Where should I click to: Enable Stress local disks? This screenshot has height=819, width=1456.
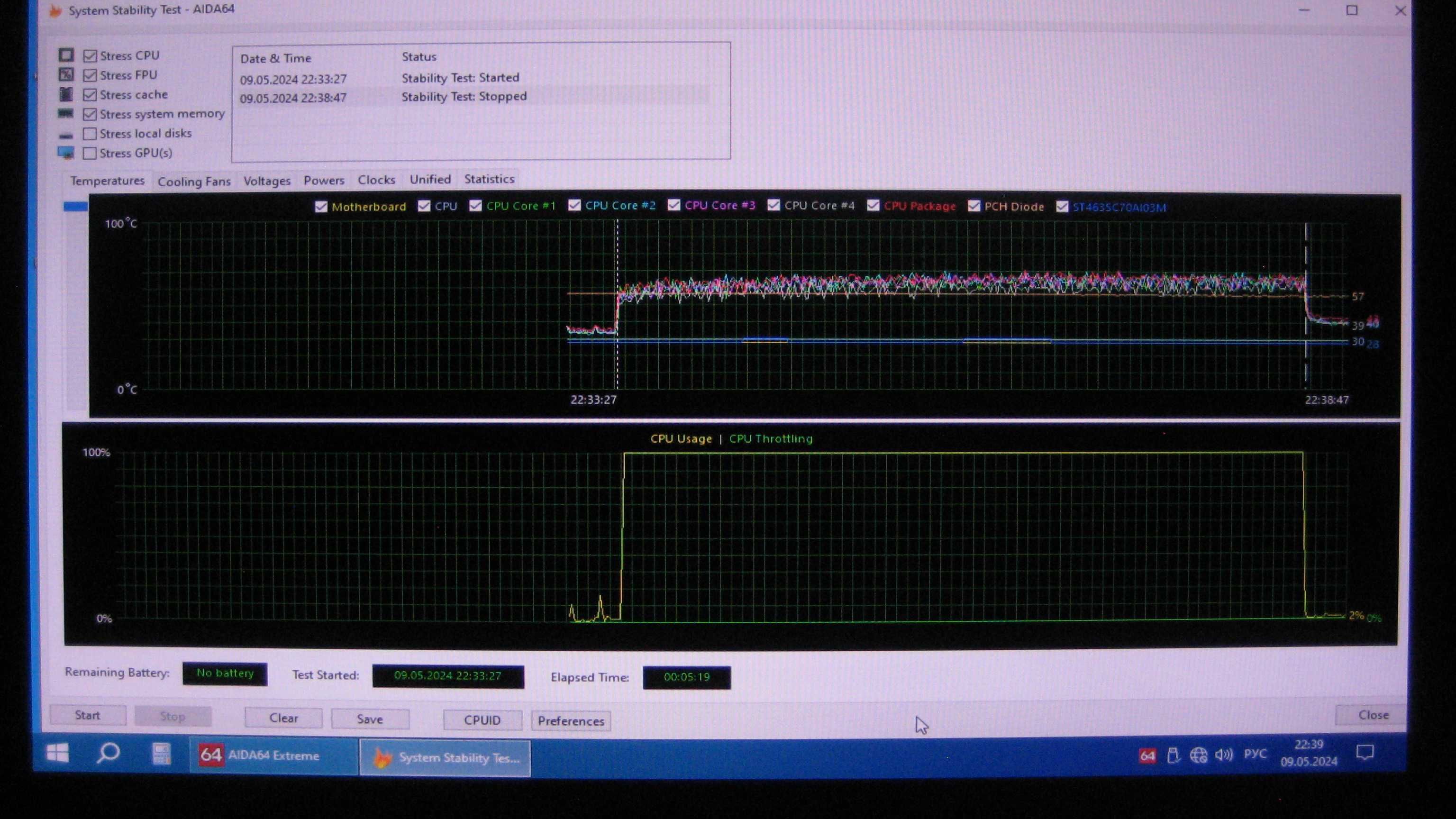click(89, 133)
